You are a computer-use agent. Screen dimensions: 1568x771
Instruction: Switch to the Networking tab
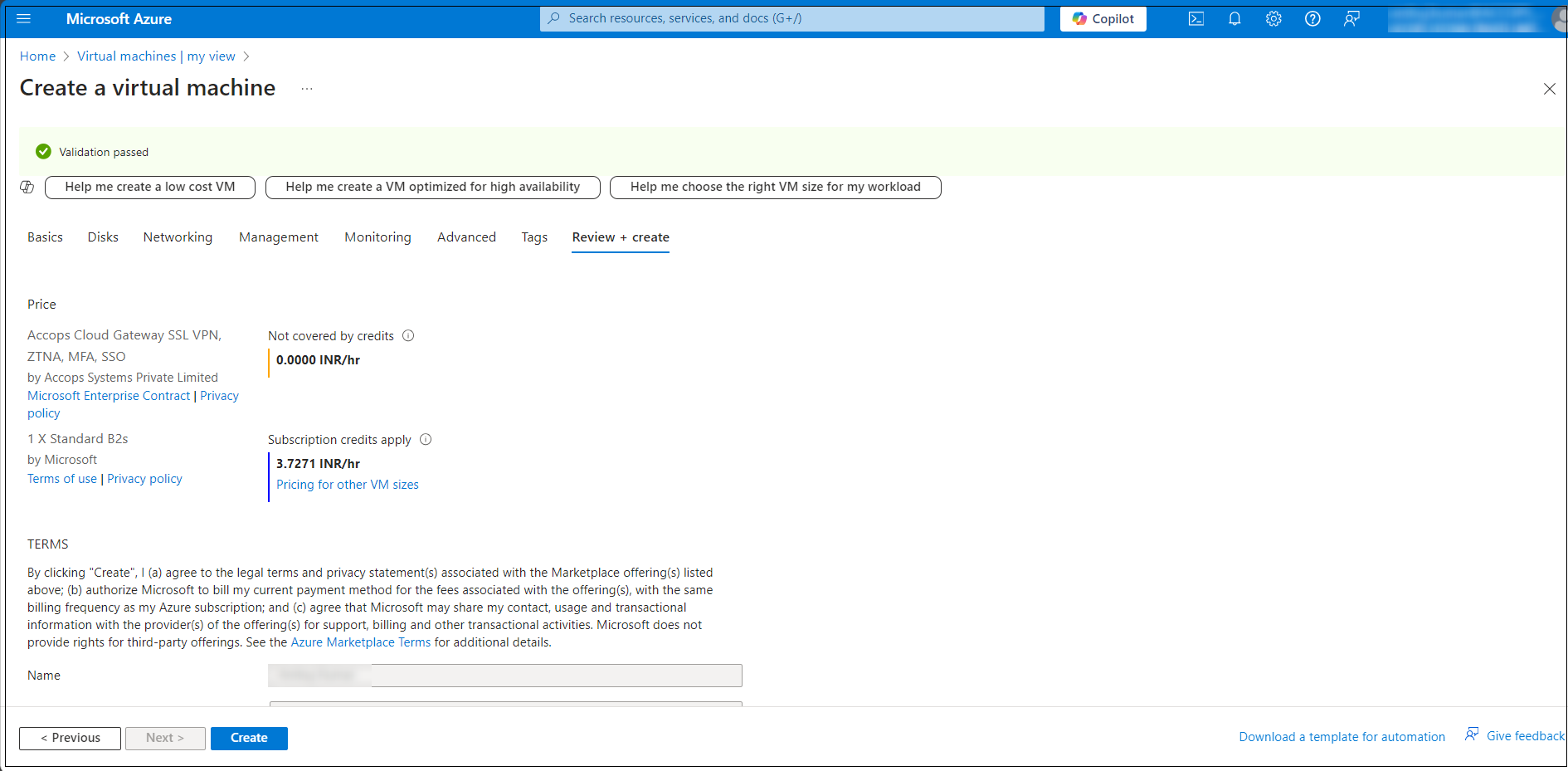tap(178, 237)
